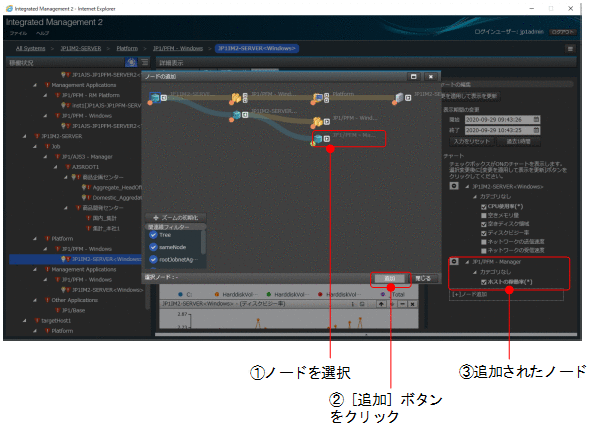Select the blue-outlined root cube node icon
Image resolution: width=596 pixels, height=433 pixels.
click(155, 98)
